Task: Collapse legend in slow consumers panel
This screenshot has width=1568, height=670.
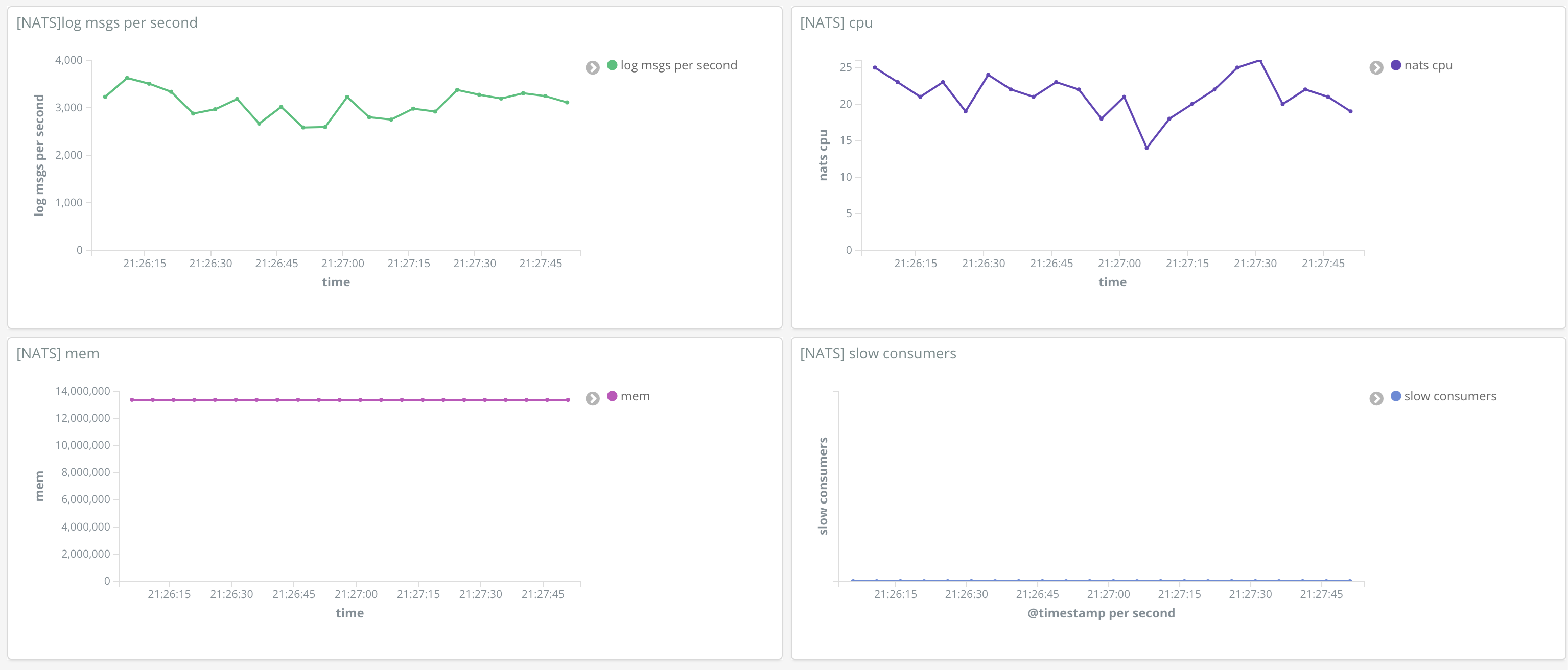Action: (x=1376, y=399)
